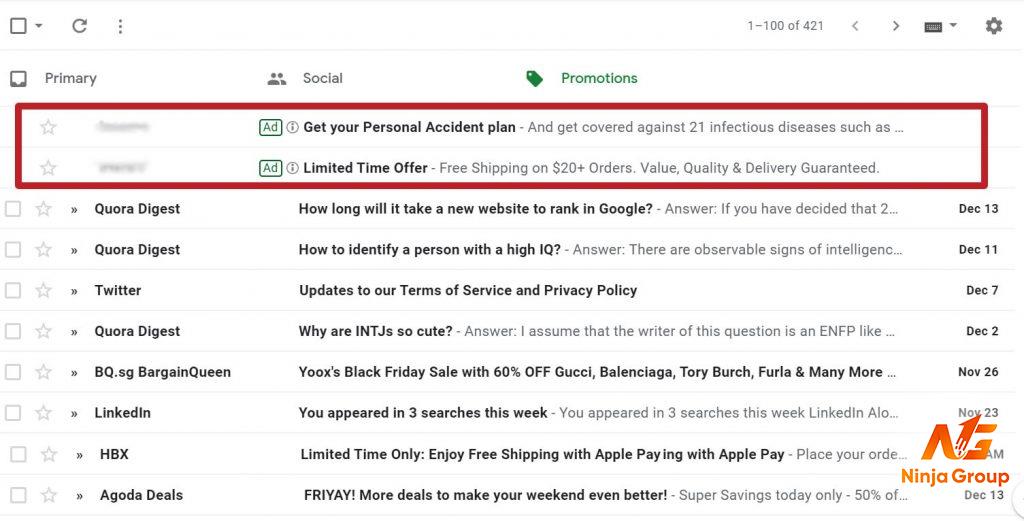The image size is (1024, 521).
Task: Click info icon on Limited Time Offer ad
Action: [293, 168]
